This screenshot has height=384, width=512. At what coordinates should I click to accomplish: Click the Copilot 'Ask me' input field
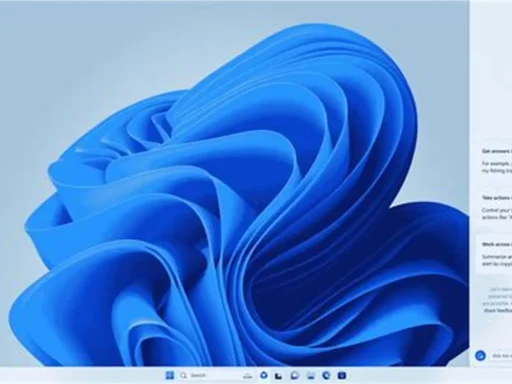[500, 356]
